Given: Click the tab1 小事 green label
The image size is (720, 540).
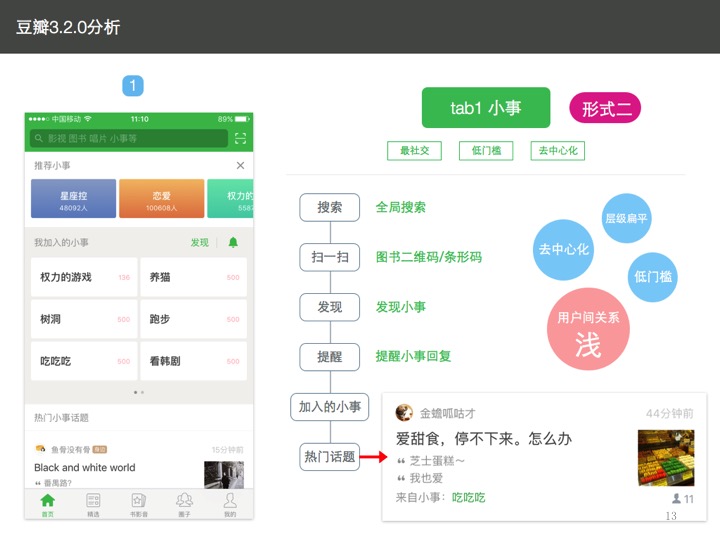Looking at the screenshot, I should coord(486,107).
